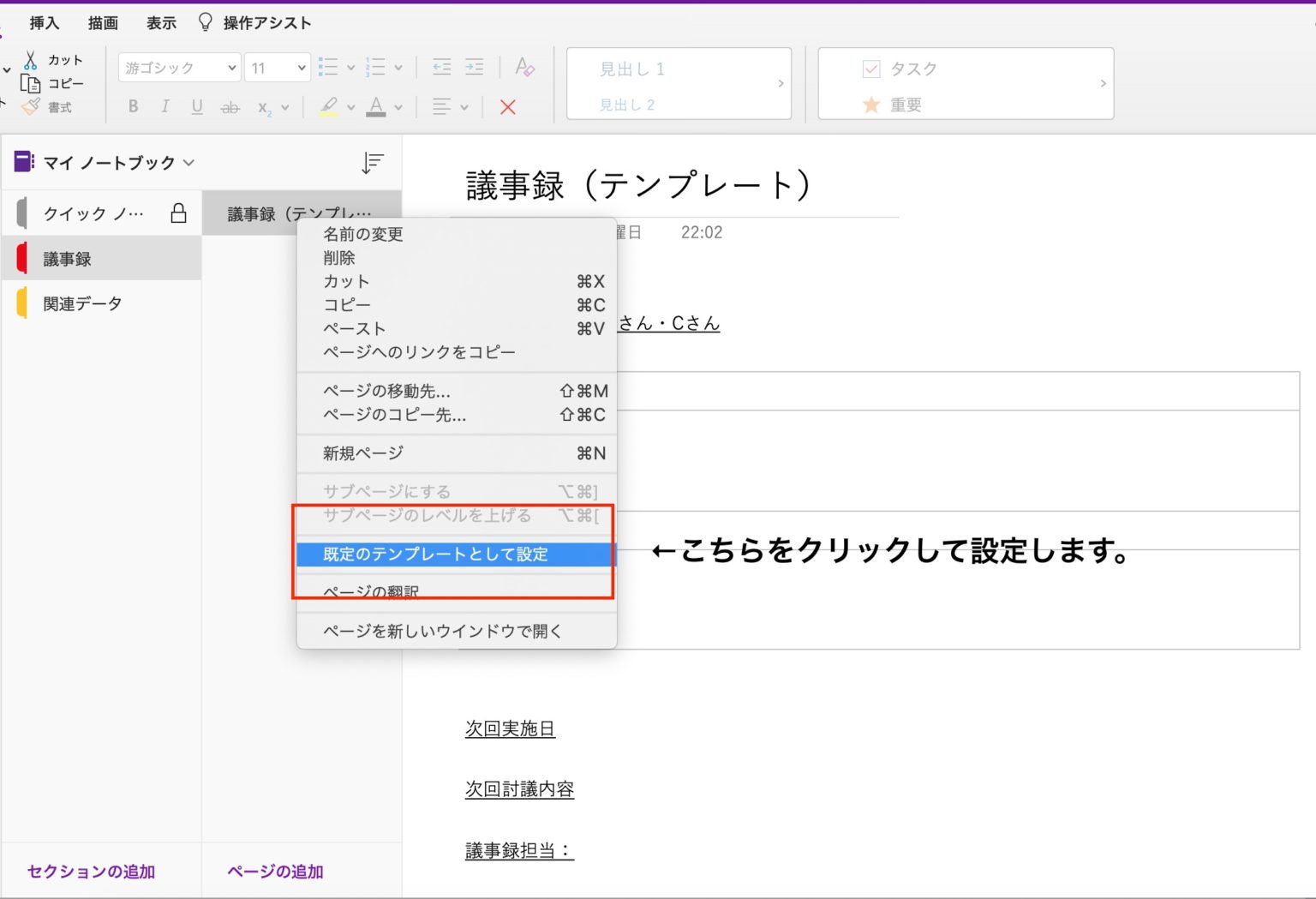Click the increase indent icon
1316x899 pixels.
click(x=473, y=67)
